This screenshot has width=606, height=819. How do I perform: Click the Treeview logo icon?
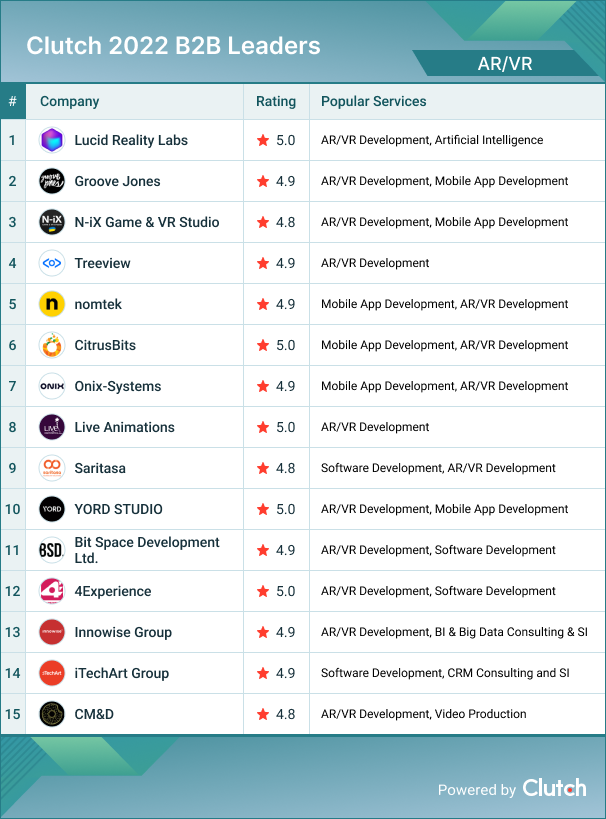click(x=52, y=263)
